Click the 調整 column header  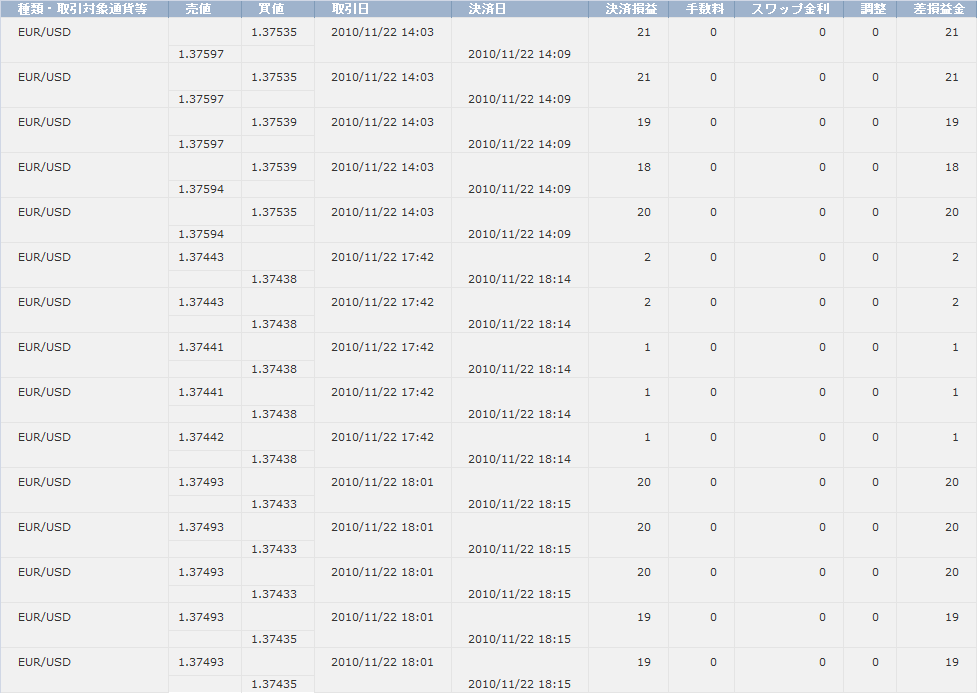tap(873, 9)
